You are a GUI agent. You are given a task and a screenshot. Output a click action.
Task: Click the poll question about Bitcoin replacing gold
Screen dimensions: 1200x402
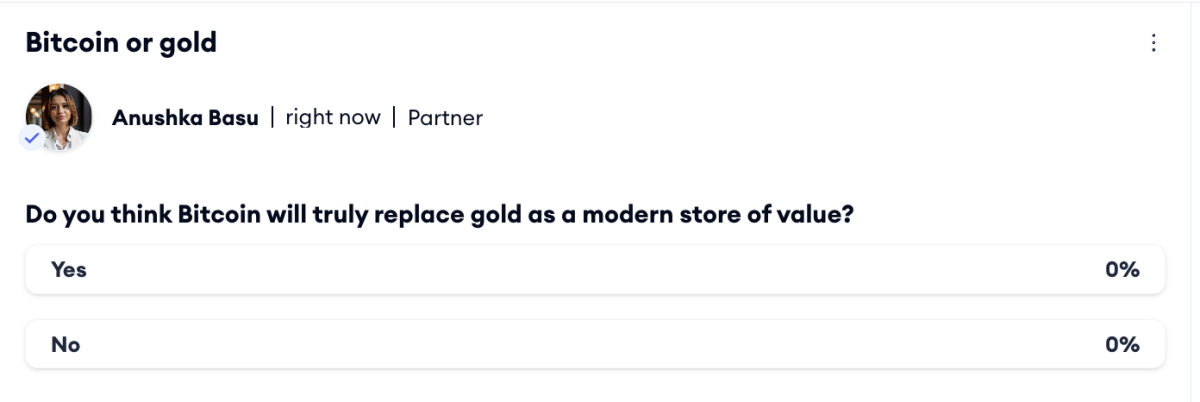tap(439, 215)
